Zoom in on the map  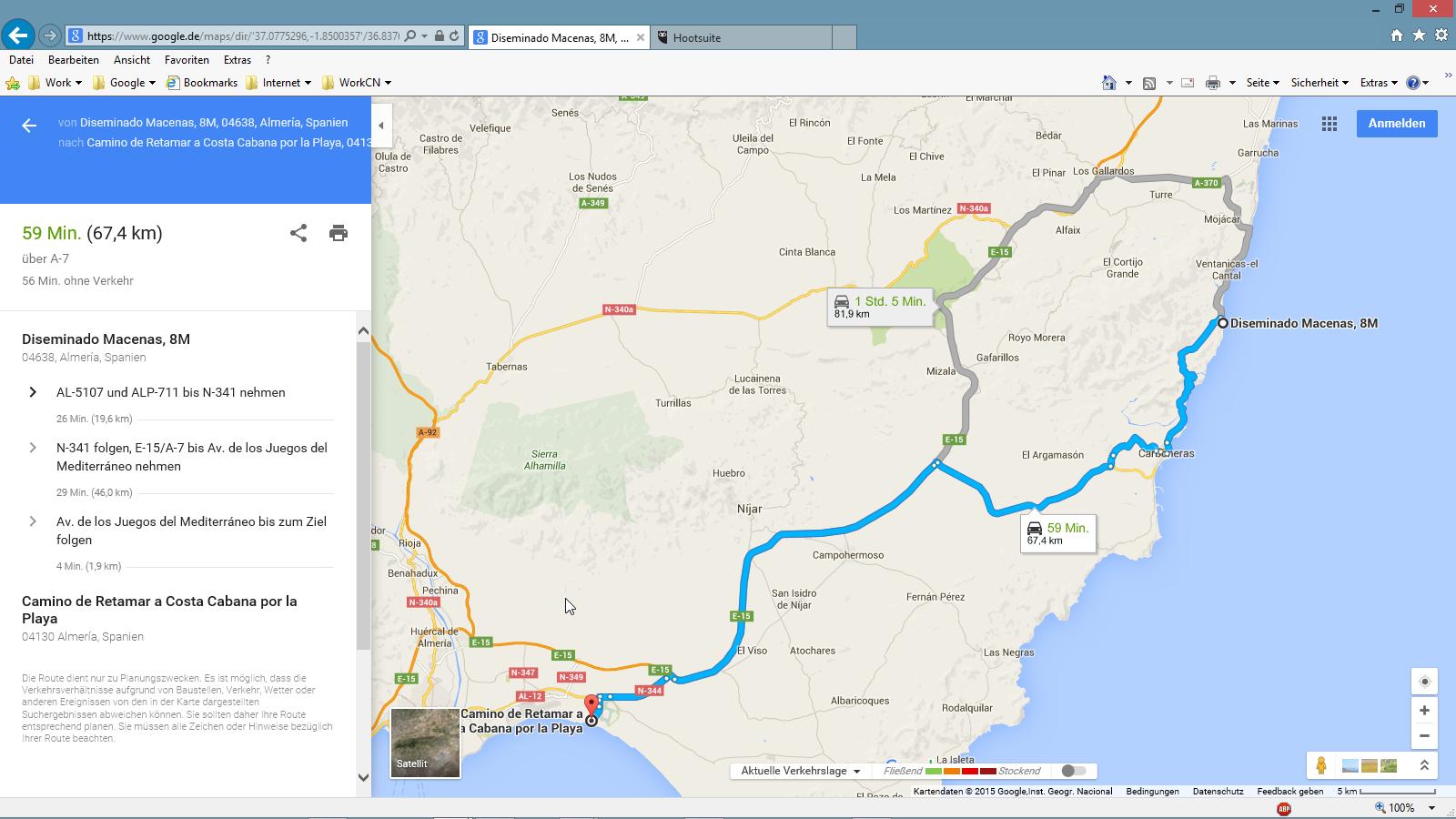(1424, 710)
